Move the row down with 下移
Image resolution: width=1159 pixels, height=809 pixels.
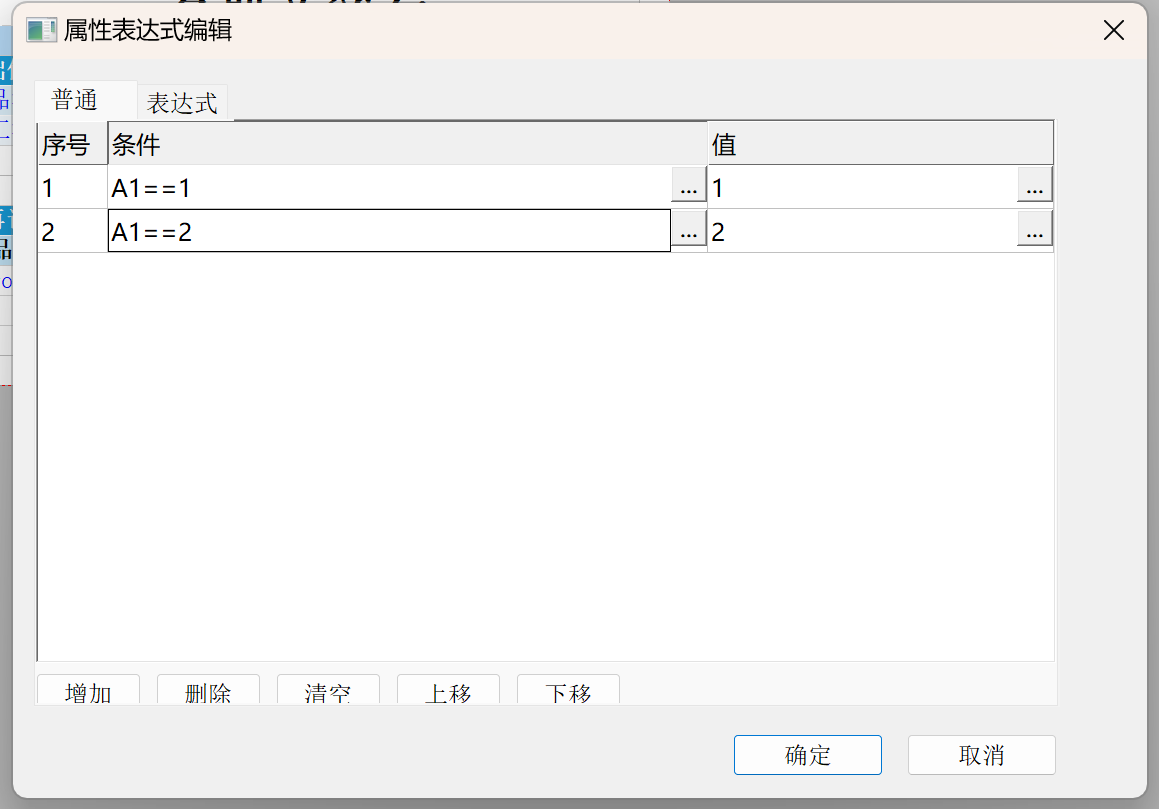(568, 691)
